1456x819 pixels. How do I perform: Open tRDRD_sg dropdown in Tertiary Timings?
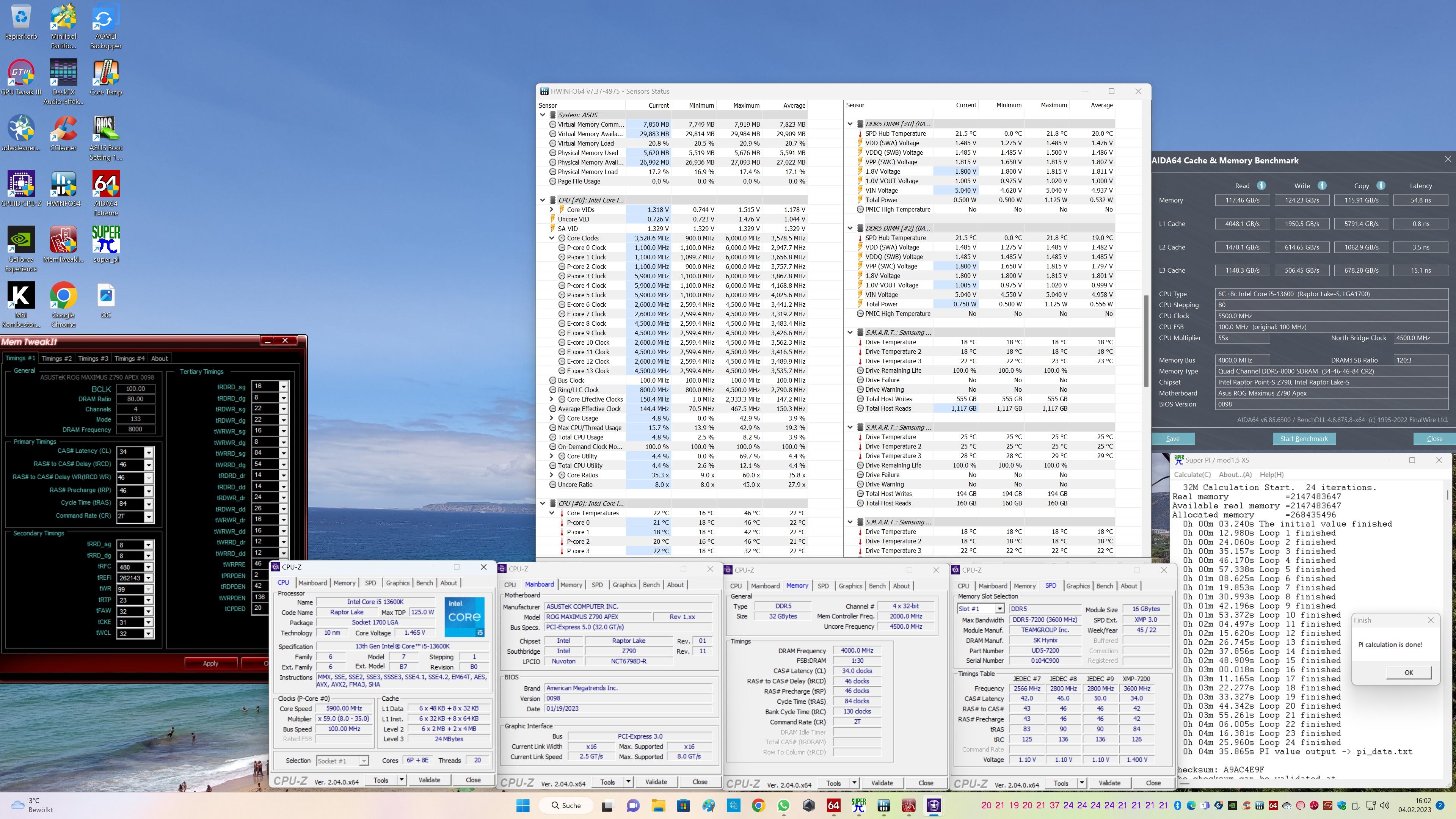point(284,387)
